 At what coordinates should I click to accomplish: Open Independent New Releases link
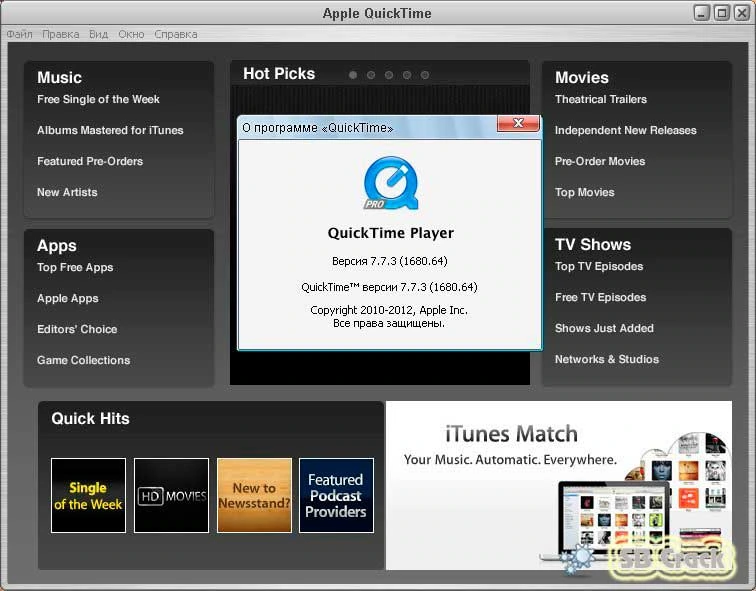coord(625,130)
